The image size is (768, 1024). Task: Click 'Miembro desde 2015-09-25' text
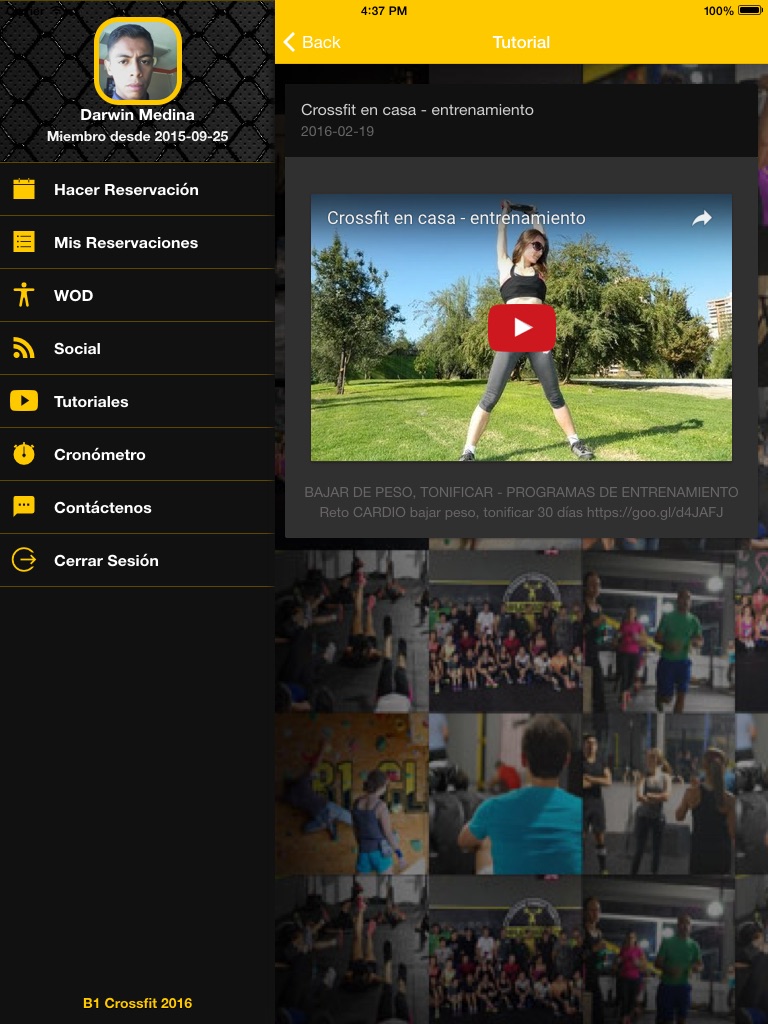tap(137, 136)
